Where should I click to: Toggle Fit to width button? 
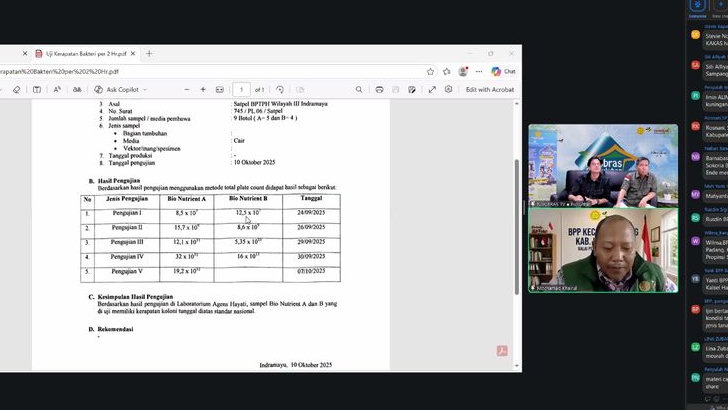pyautogui.click(x=220, y=90)
